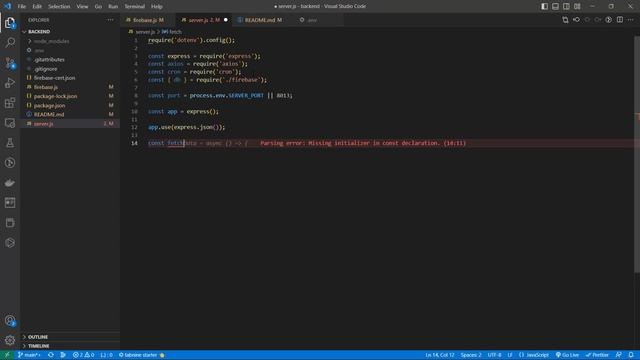The image size is (640, 360).
Task: Click line number 14 in the gutter
Action: [134, 143]
